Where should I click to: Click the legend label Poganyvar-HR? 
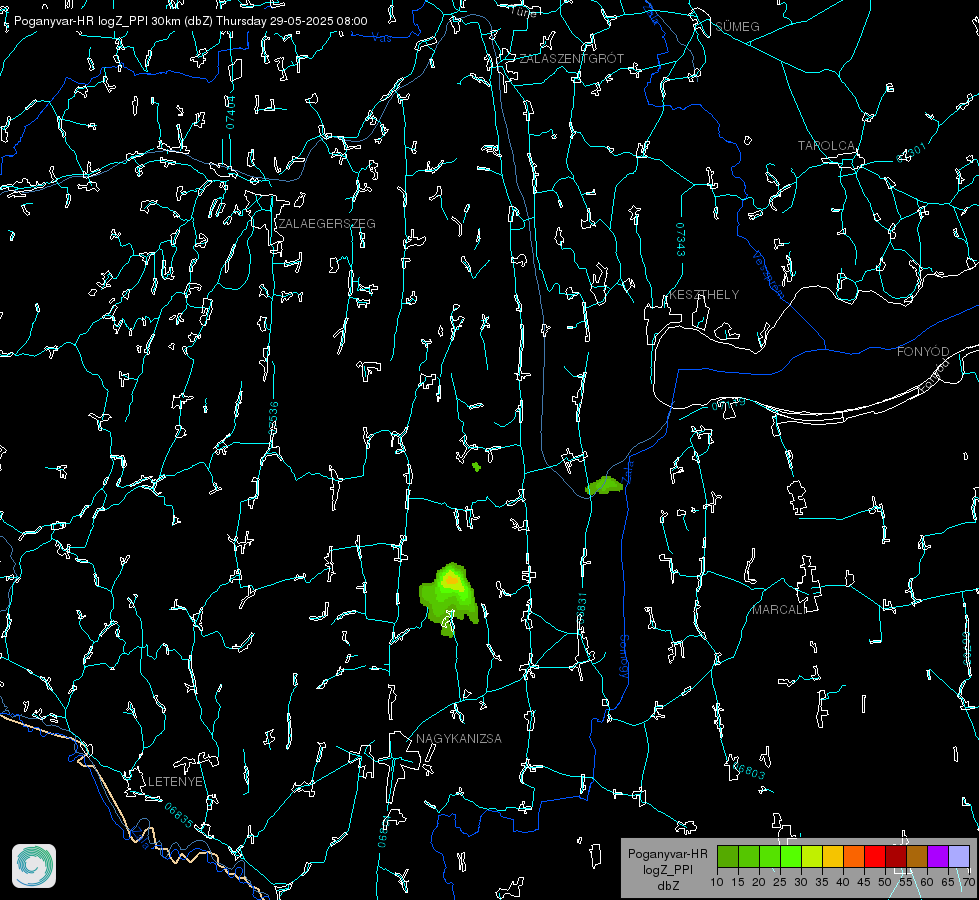tap(667, 854)
